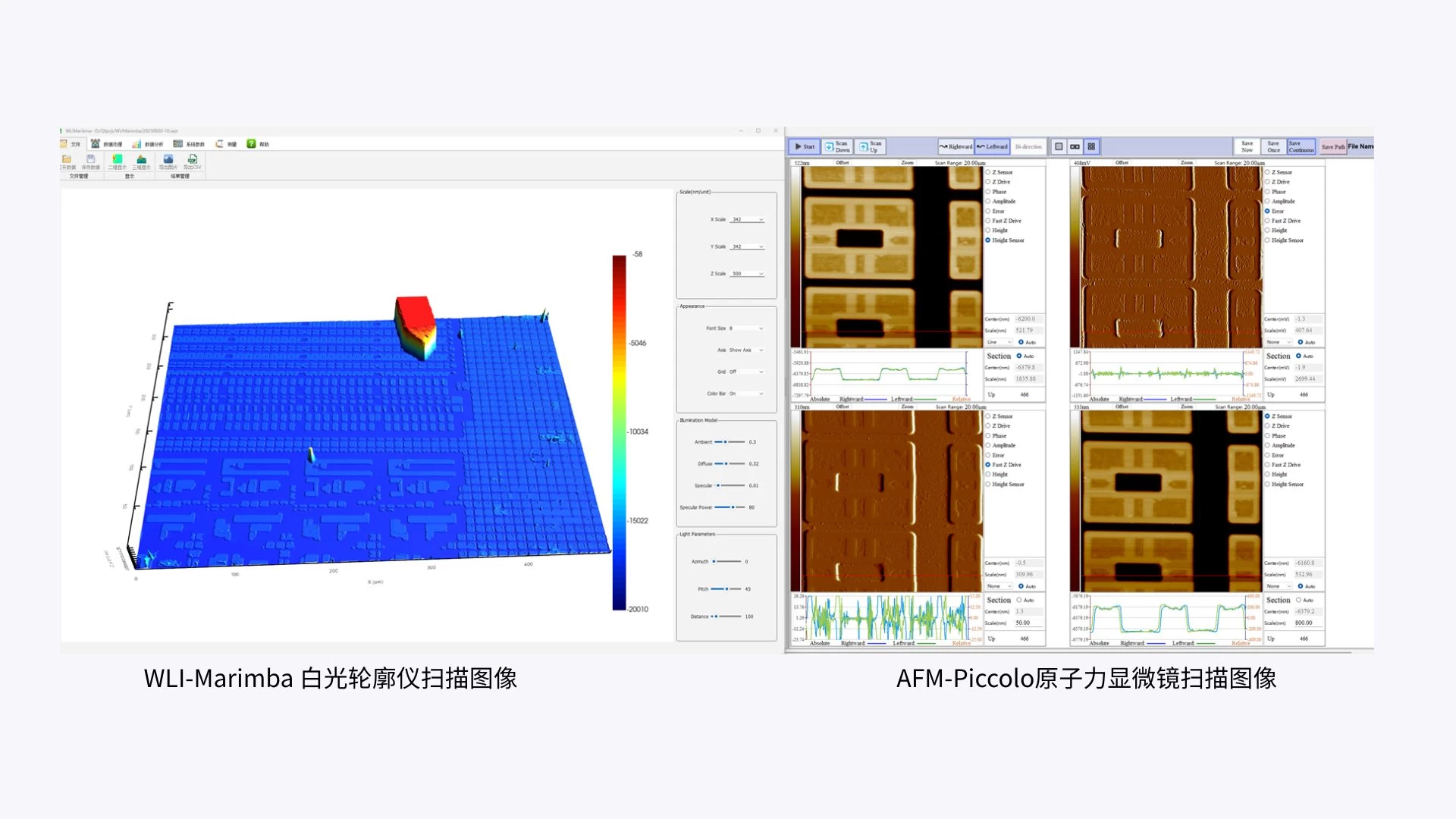Open the Z Scale dropdown
Viewport: 1456px width, 819px height.
[761, 274]
